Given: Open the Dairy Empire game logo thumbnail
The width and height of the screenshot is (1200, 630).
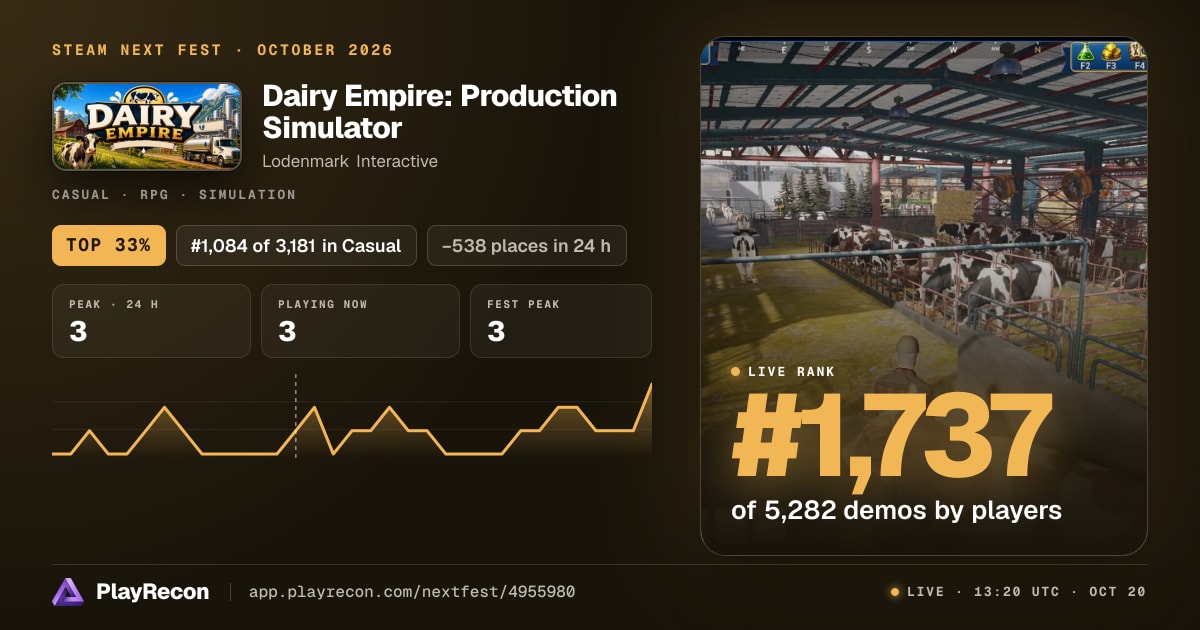Looking at the screenshot, I should point(147,126).
